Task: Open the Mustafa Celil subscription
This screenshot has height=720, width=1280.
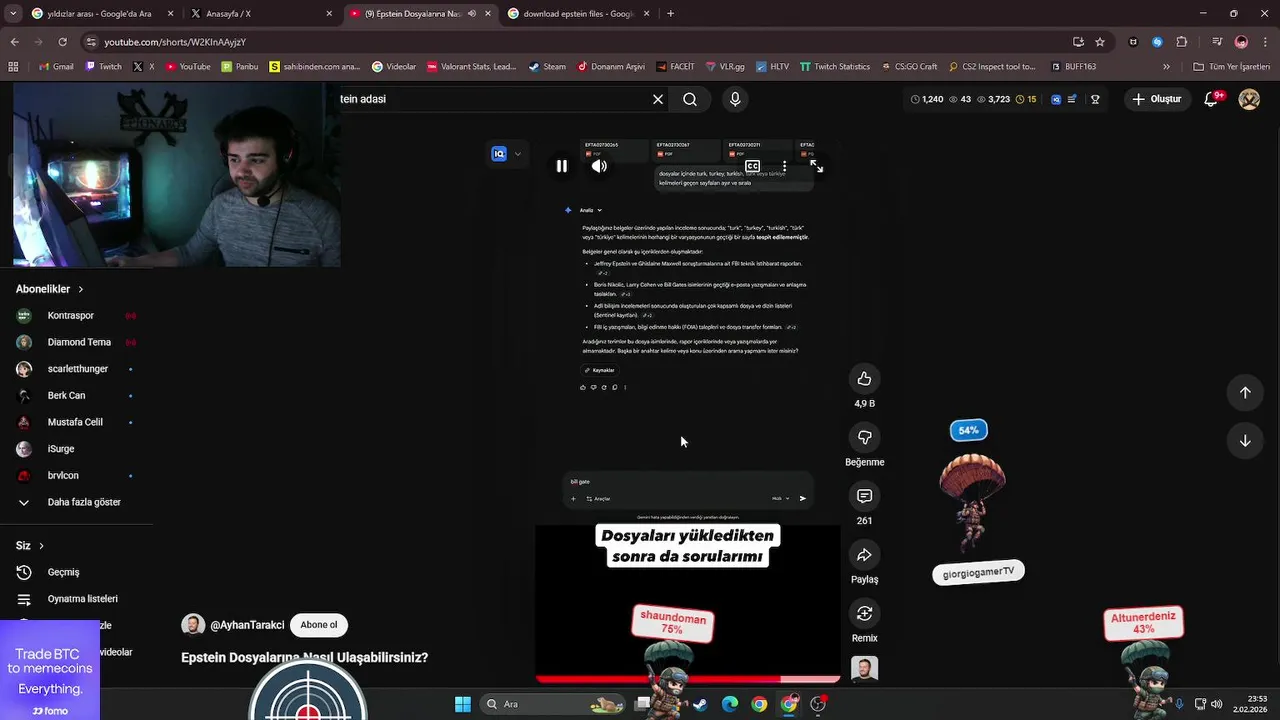Action: [76, 422]
